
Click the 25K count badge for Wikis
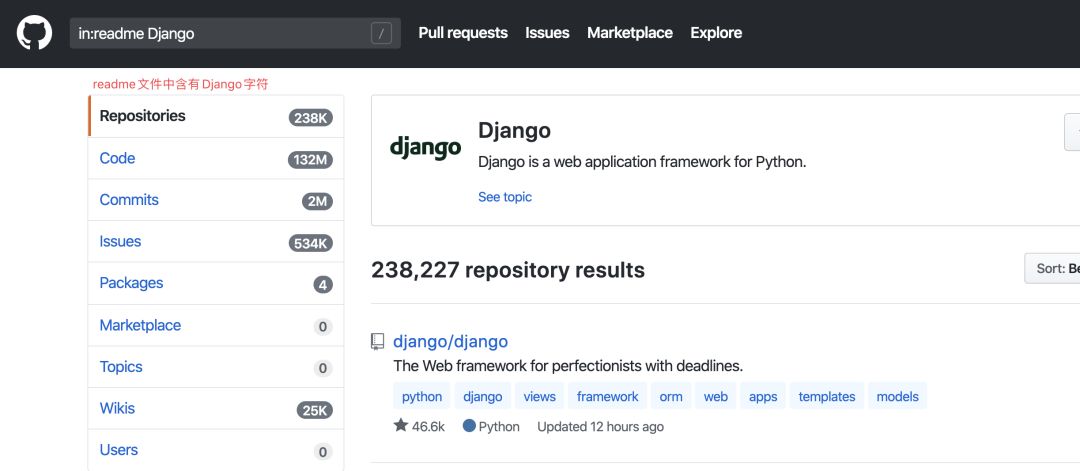315,410
